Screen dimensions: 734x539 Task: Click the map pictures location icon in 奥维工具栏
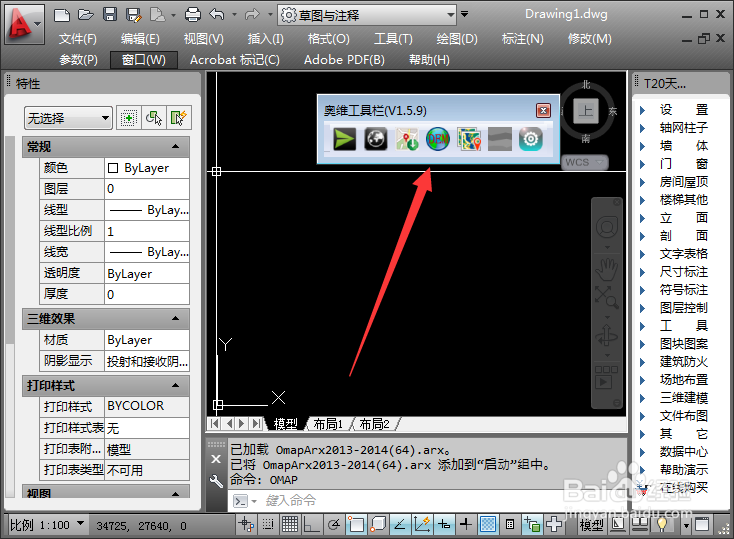[469, 140]
